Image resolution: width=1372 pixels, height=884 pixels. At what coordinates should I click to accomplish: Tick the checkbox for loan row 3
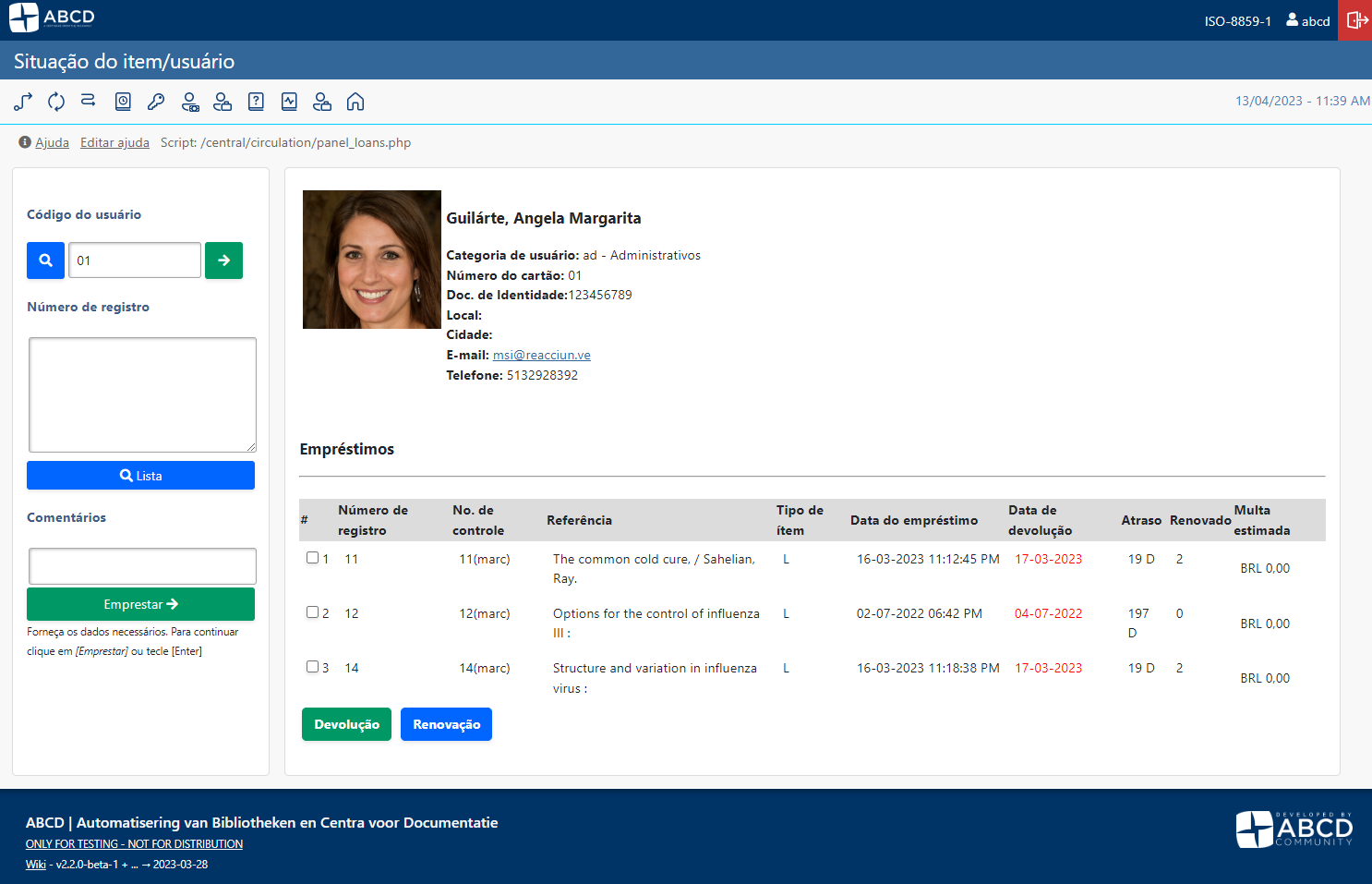312,667
